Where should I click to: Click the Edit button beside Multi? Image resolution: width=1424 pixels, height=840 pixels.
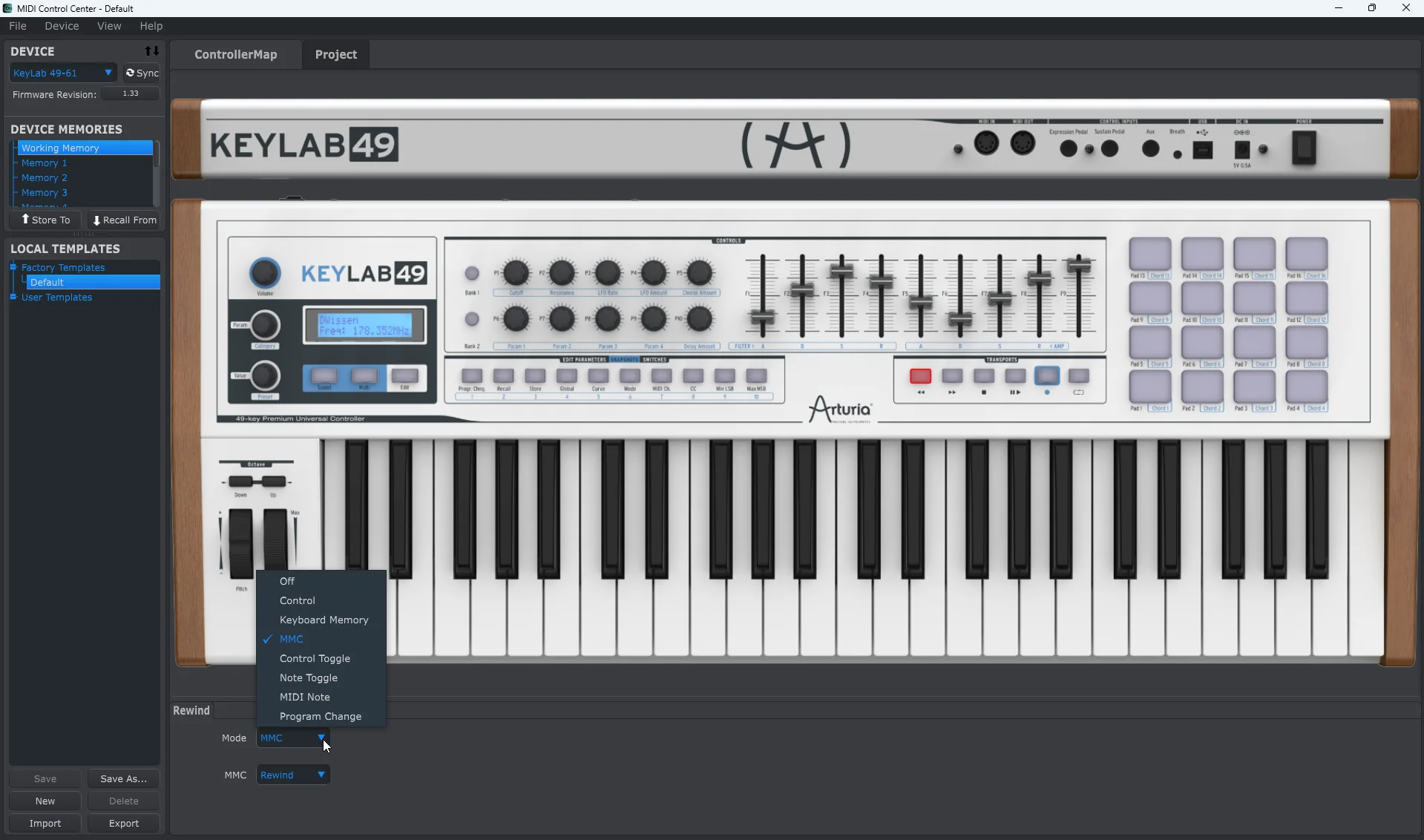pyautogui.click(x=404, y=376)
